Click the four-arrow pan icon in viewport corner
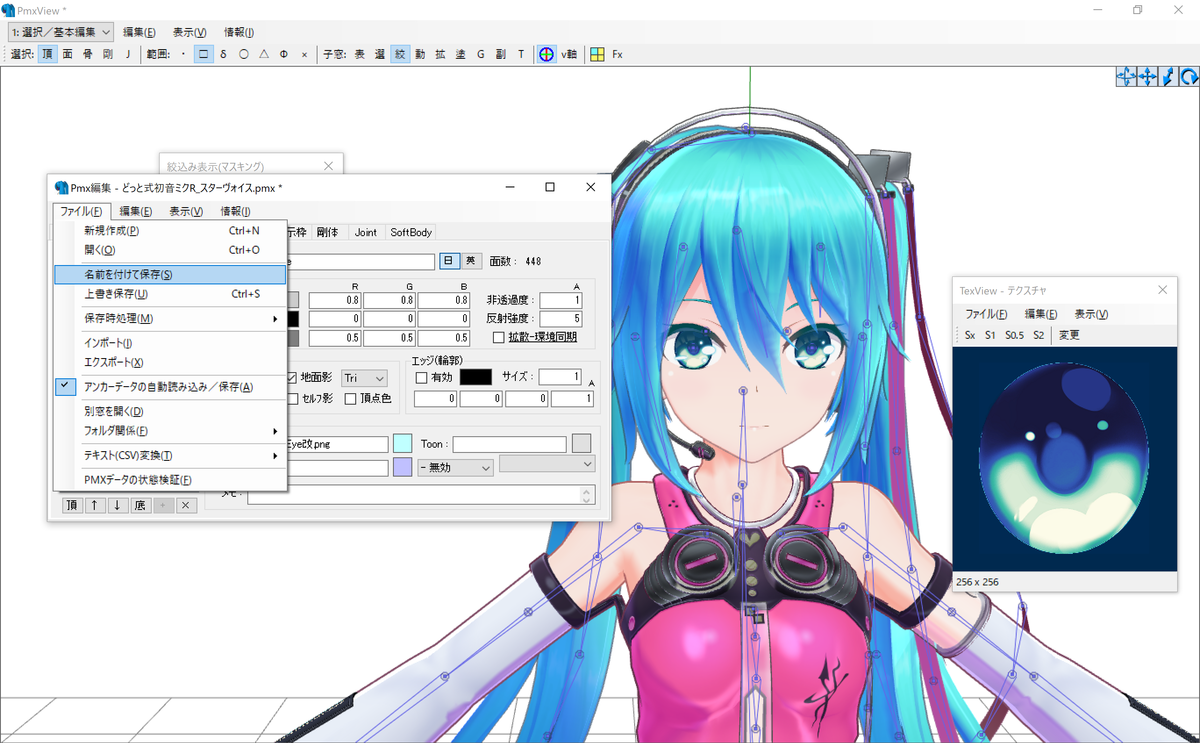 (1147, 76)
